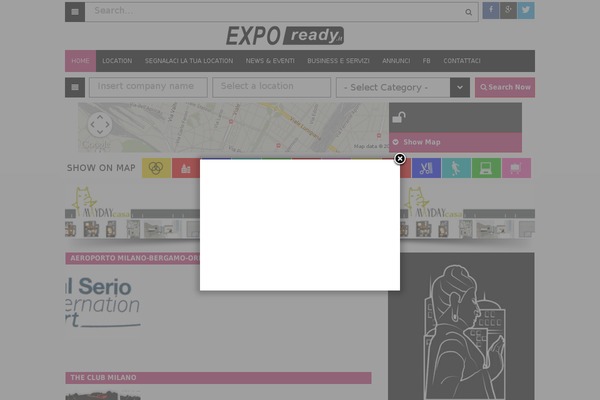This screenshot has height=400, width=600.
Task: Focus the Insert company name field
Action: click(148, 87)
